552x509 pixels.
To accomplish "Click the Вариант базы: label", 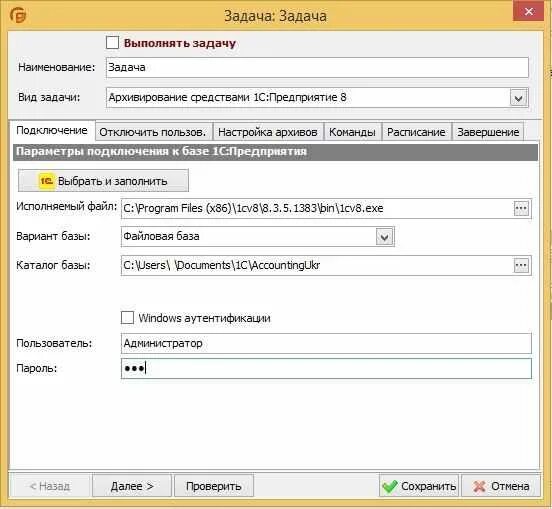I will click(x=53, y=236).
